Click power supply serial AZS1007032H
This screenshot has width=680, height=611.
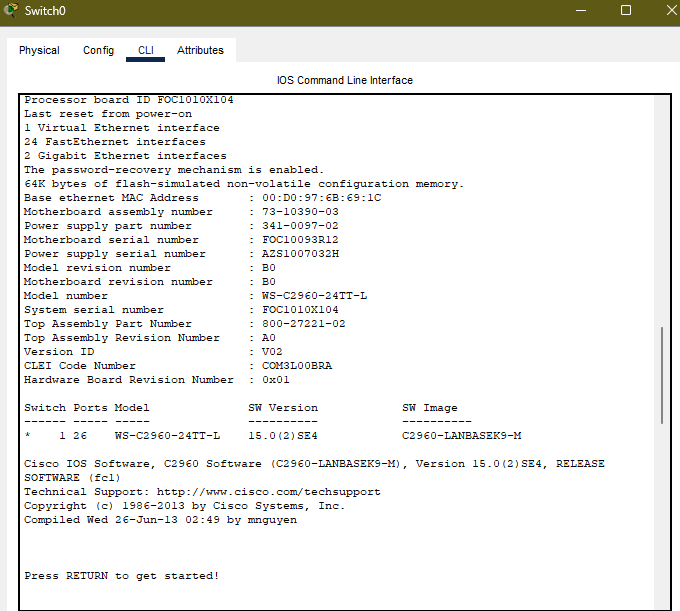[300, 254]
